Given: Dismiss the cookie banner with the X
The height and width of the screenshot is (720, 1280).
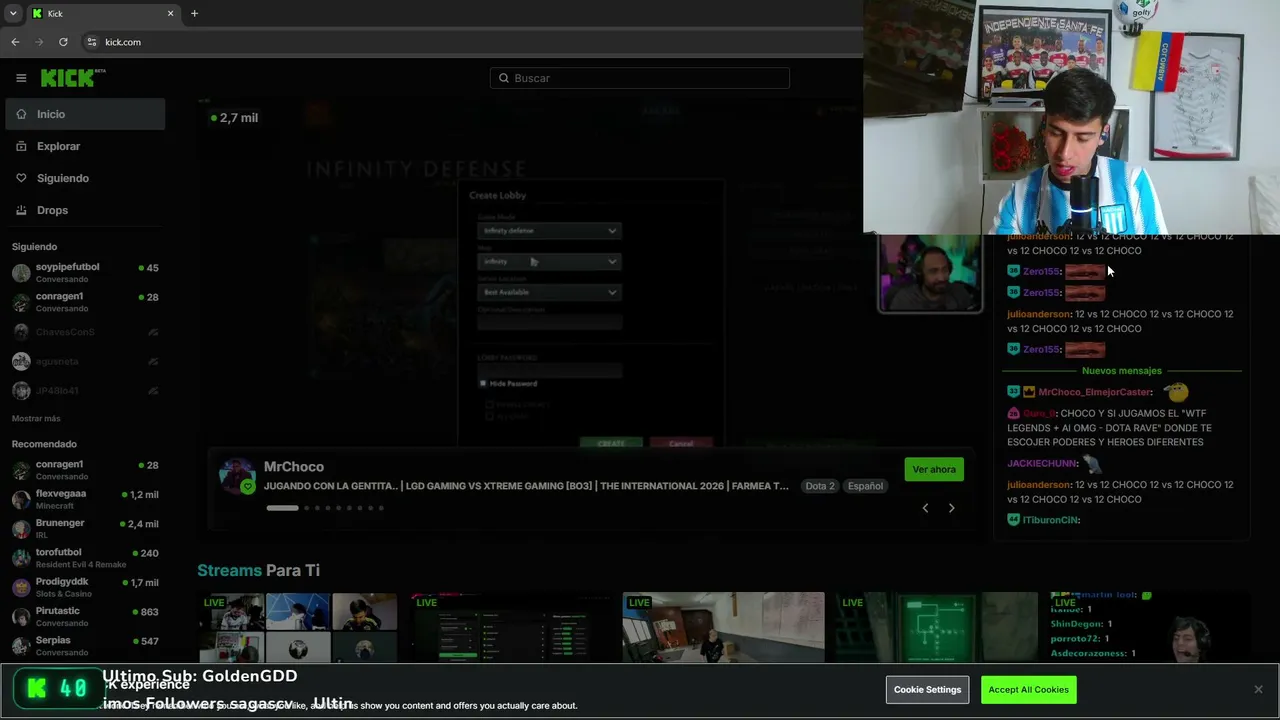Looking at the screenshot, I should click(x=1258, y=689).
